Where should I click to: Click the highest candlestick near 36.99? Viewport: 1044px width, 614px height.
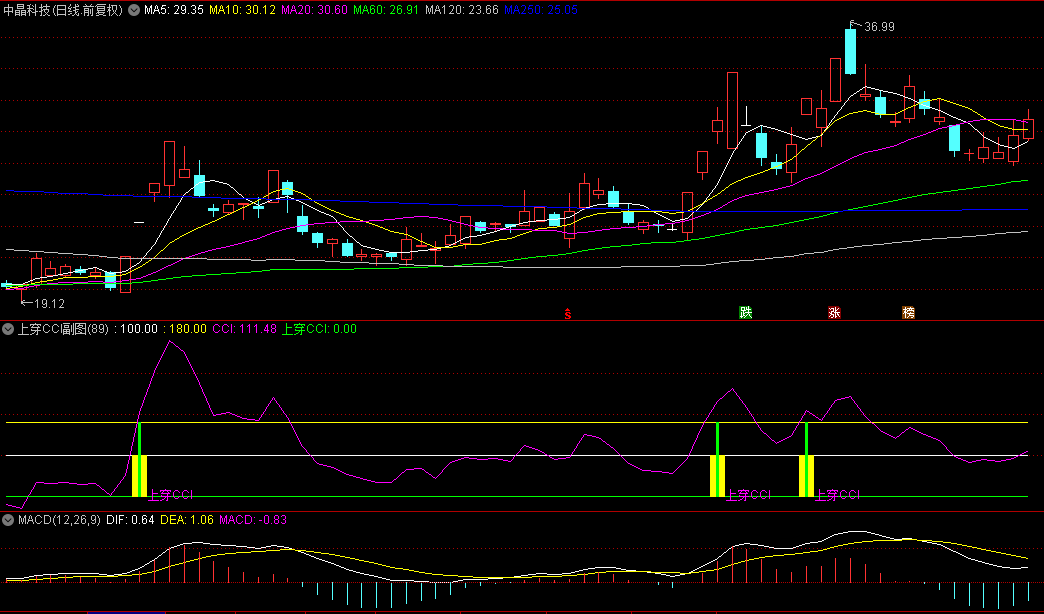tap(850, 52)
